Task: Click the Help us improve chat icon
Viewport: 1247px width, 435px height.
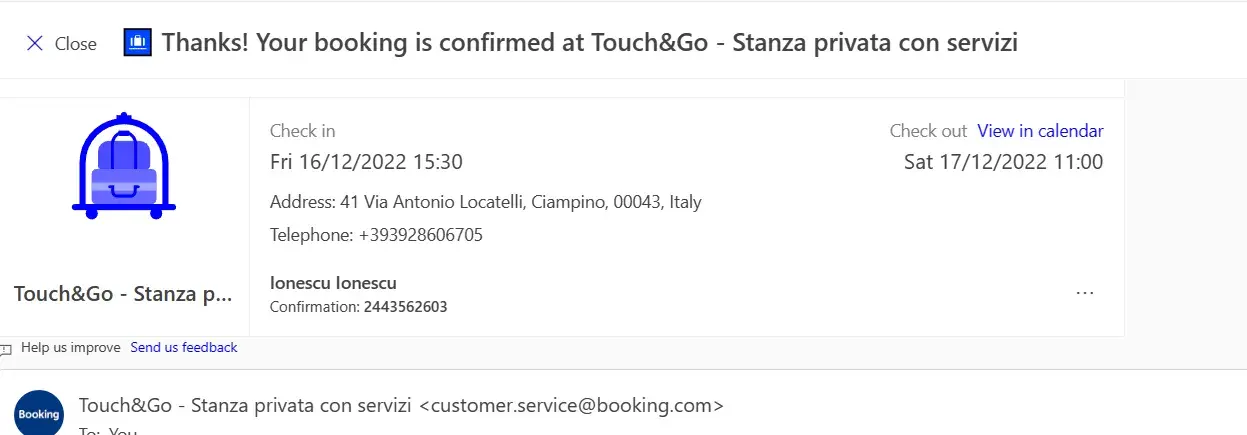Action: (6, 348)
